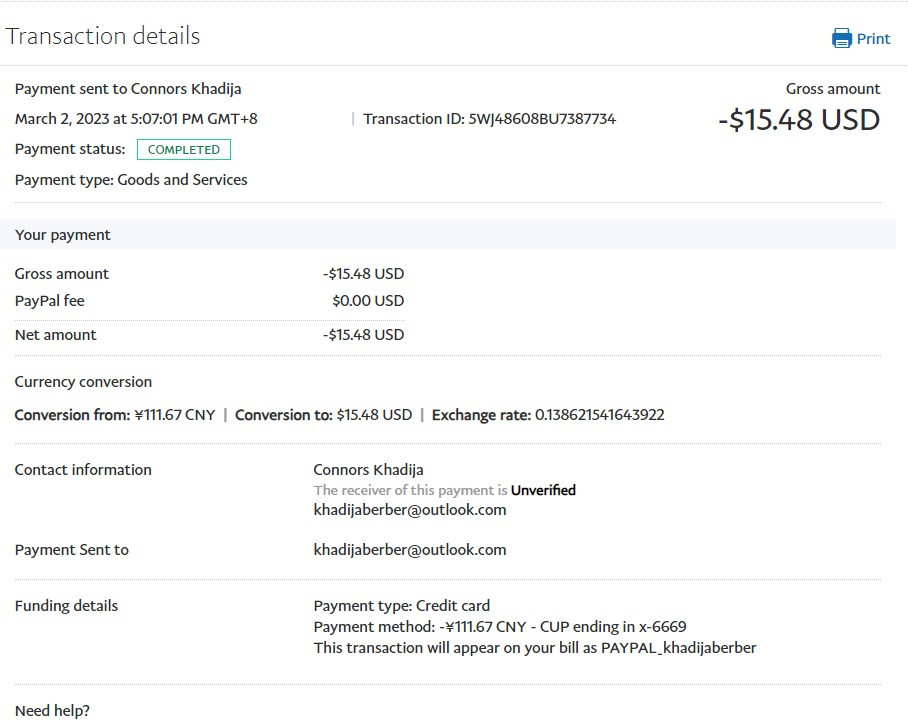Click receiver name Connors Khadija in contact info

pos(368,470)
